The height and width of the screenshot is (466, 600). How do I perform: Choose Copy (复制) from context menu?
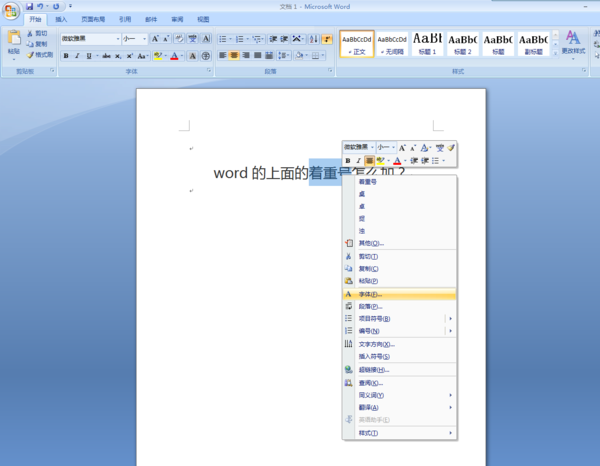coord(367,268)
